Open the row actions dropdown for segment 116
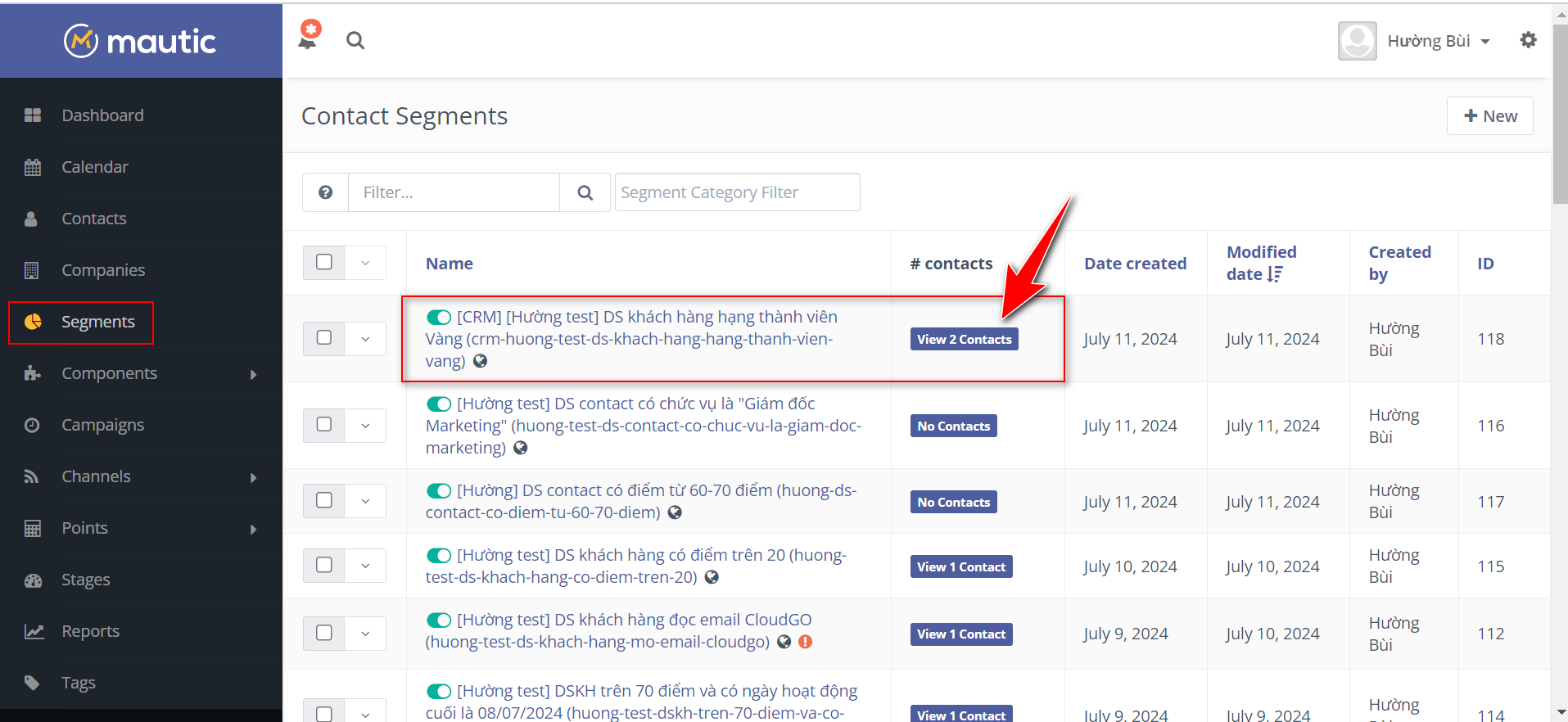The width and height of the screenshot is (1568, 722). pyautogui.click(x=365, y=426)
